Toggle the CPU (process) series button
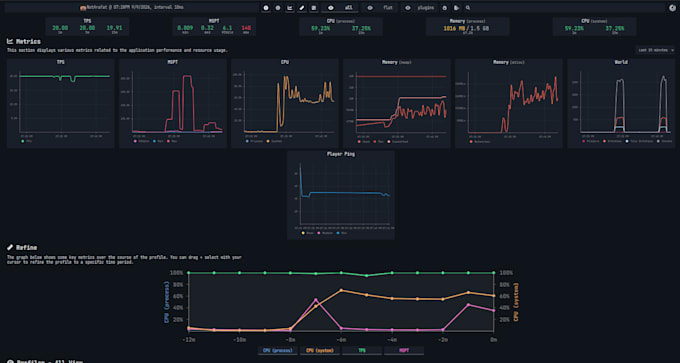 [x=278, y=350]
